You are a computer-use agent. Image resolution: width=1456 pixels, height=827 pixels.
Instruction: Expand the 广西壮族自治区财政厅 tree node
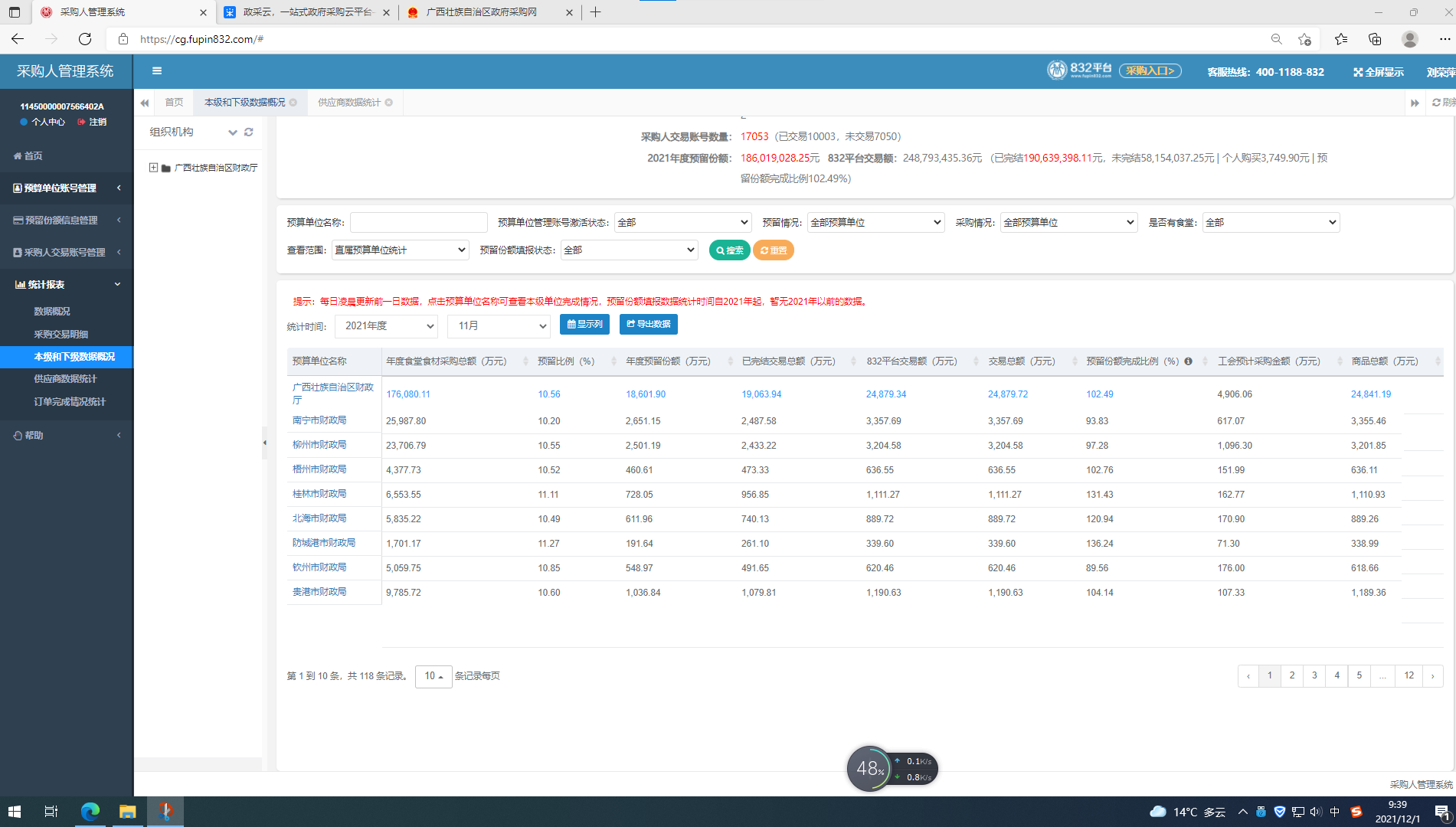pyautogui.click(x=153, y=167)
